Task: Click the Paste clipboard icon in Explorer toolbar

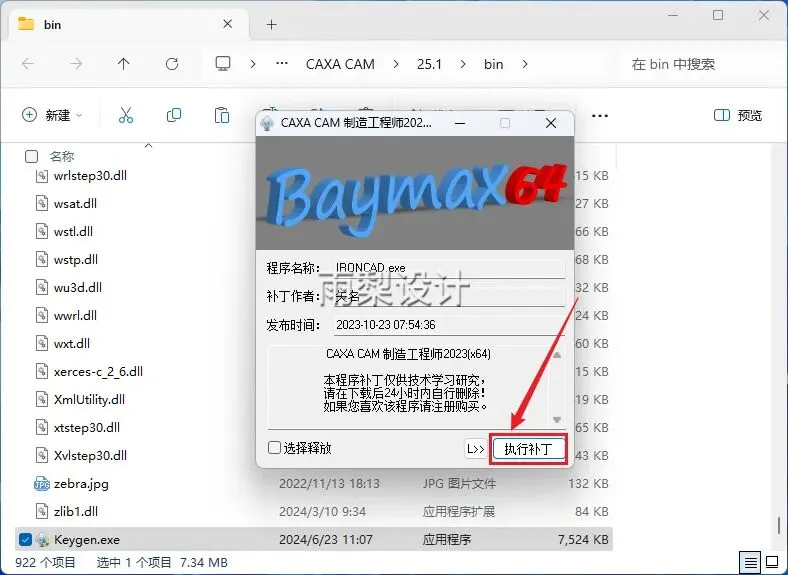Action: [222, 115]
